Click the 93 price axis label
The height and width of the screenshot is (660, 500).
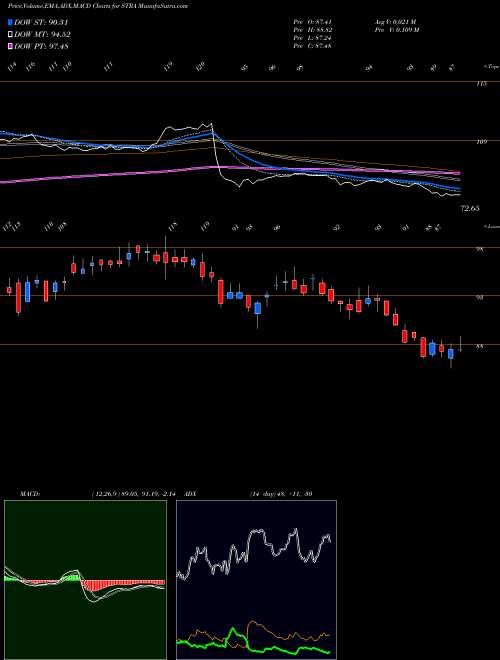pyautogui.click(x=480, y=297)
